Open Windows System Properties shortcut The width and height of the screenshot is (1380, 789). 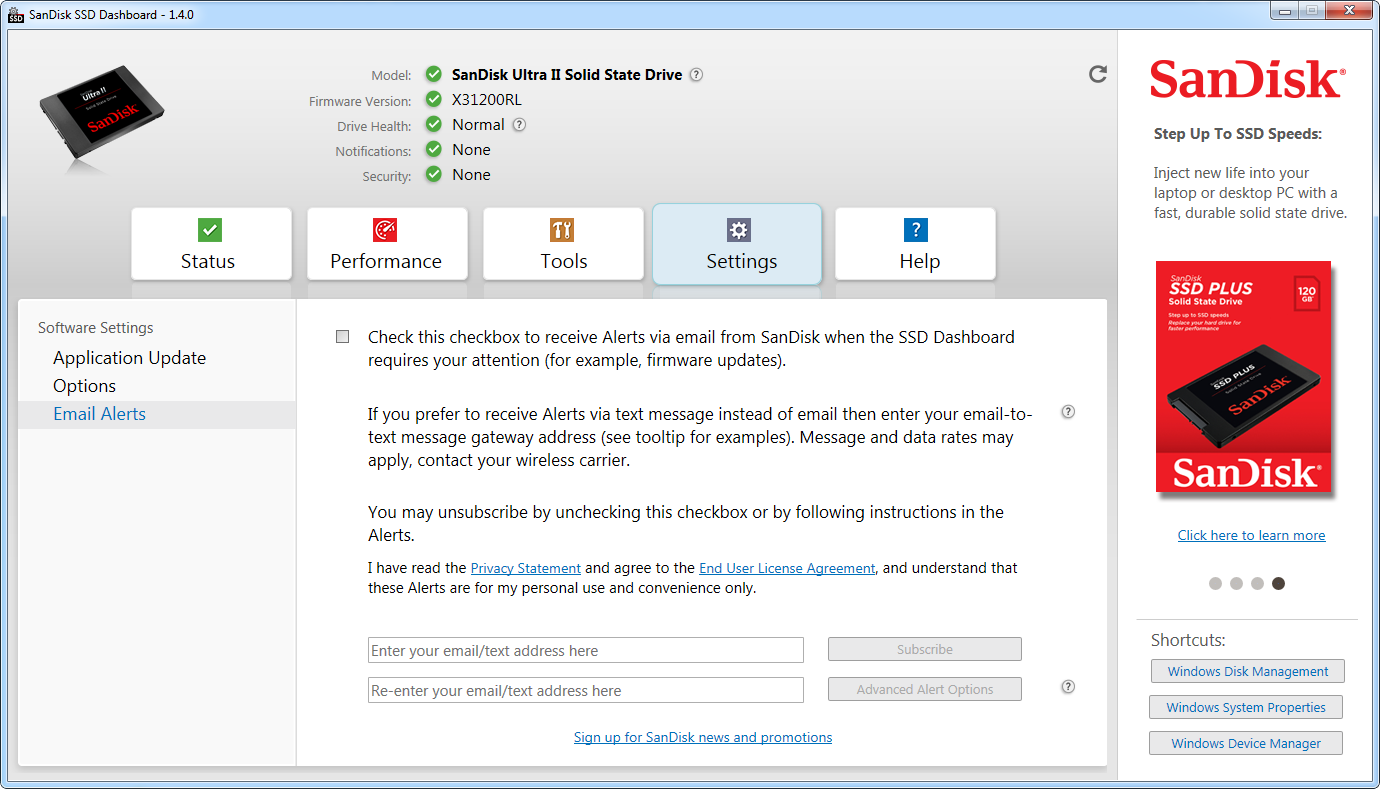coord(1246,707)
